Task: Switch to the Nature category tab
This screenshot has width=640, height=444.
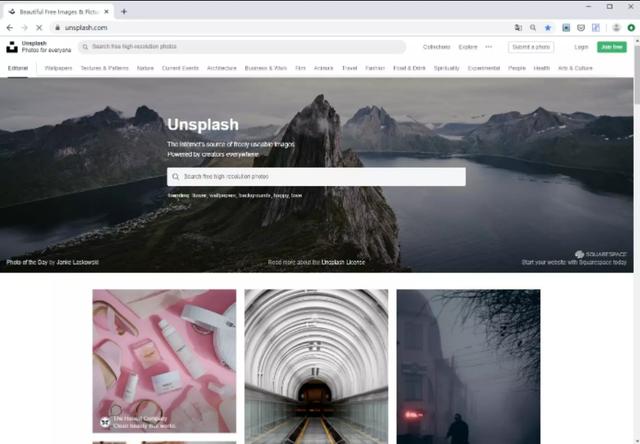Action: click(x=145, y=68)
